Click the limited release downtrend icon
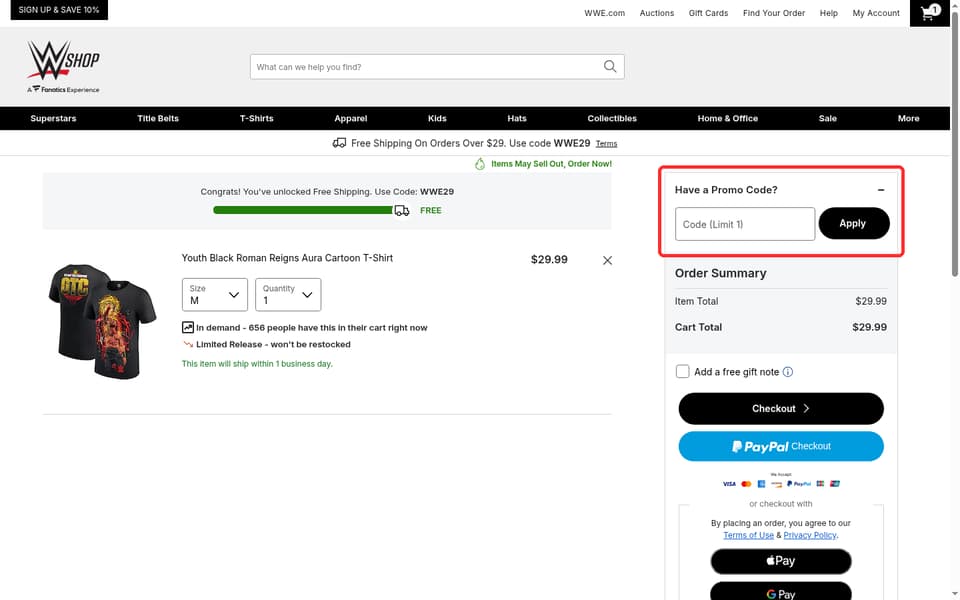960x600 pixels. pyautogui.click(x=188, y=344)
